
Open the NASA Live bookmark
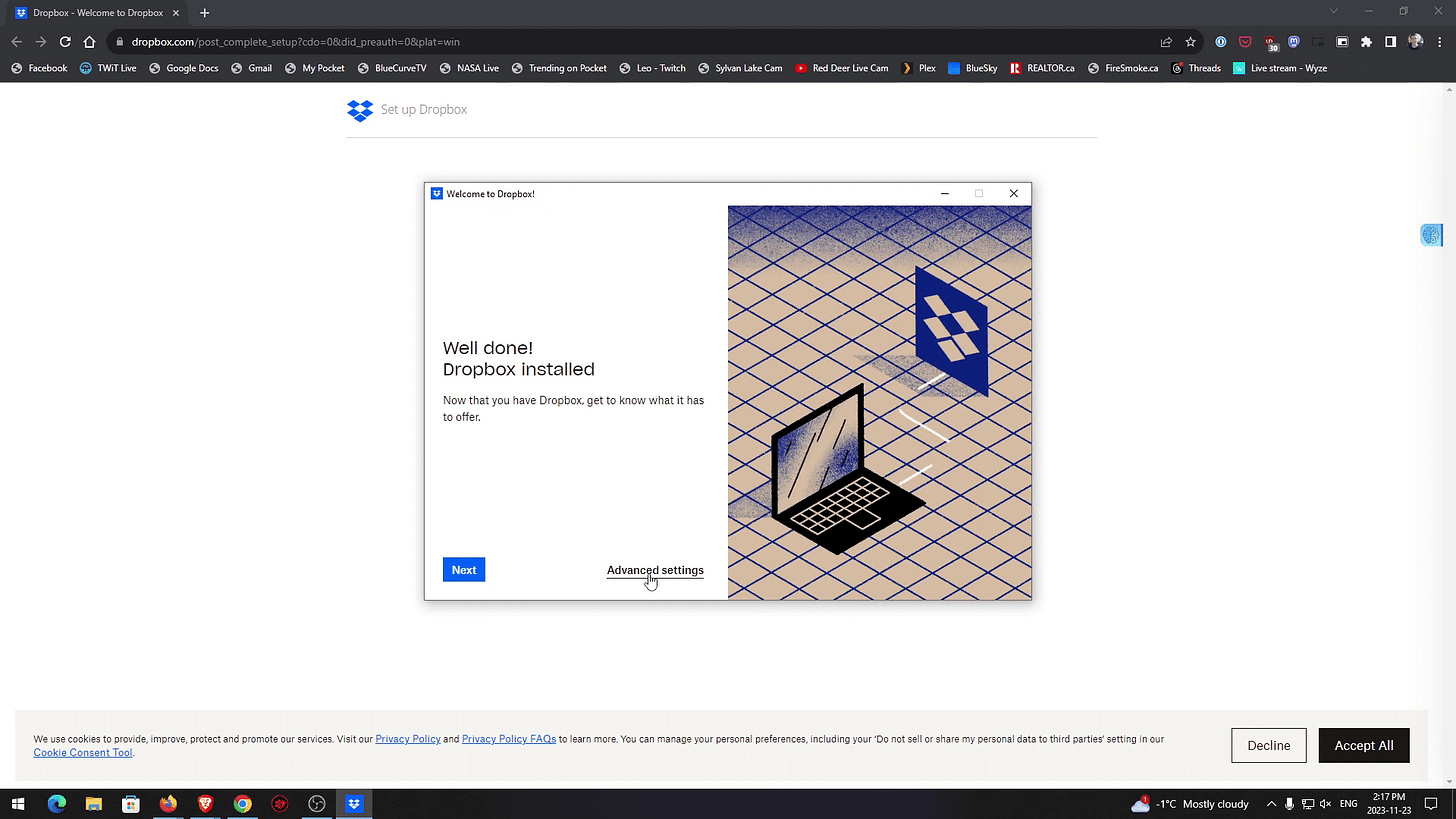(x=469, y=68)
